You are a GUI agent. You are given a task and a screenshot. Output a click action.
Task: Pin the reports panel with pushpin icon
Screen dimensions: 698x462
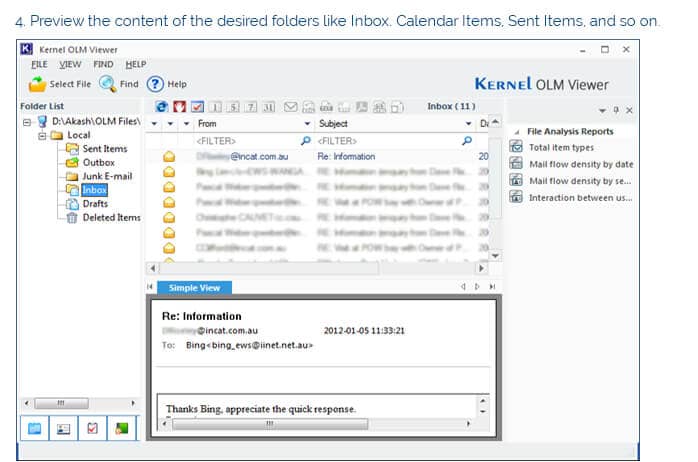616,109
